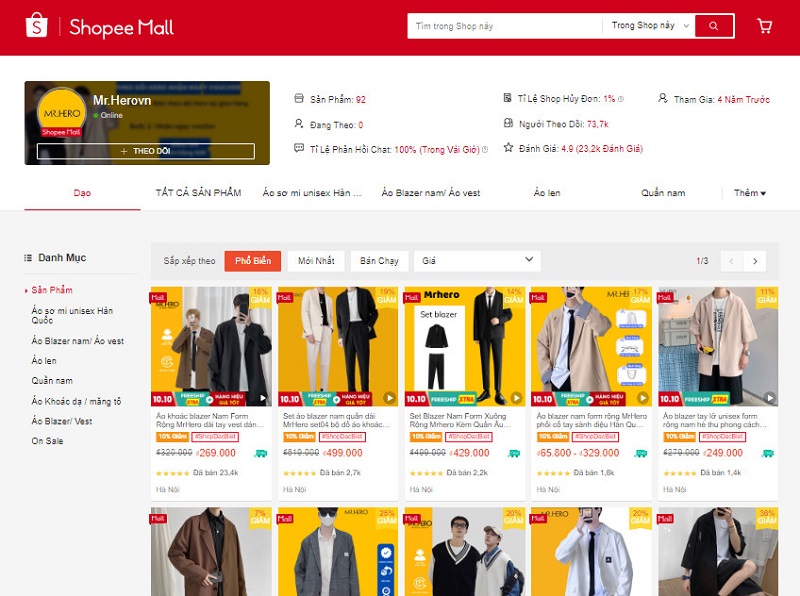Select the Phổ Biến sort option
This screenshot has width=800, height=596.
click(x=252, y=261)
